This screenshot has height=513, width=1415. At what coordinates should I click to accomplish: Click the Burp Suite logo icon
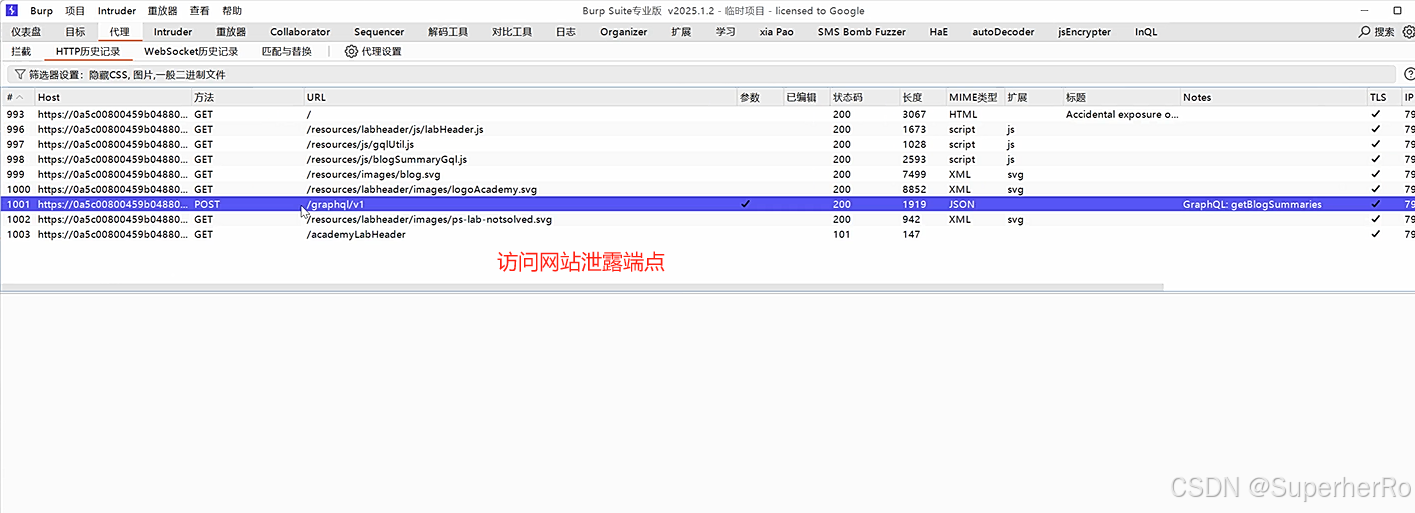pos(13,10)
